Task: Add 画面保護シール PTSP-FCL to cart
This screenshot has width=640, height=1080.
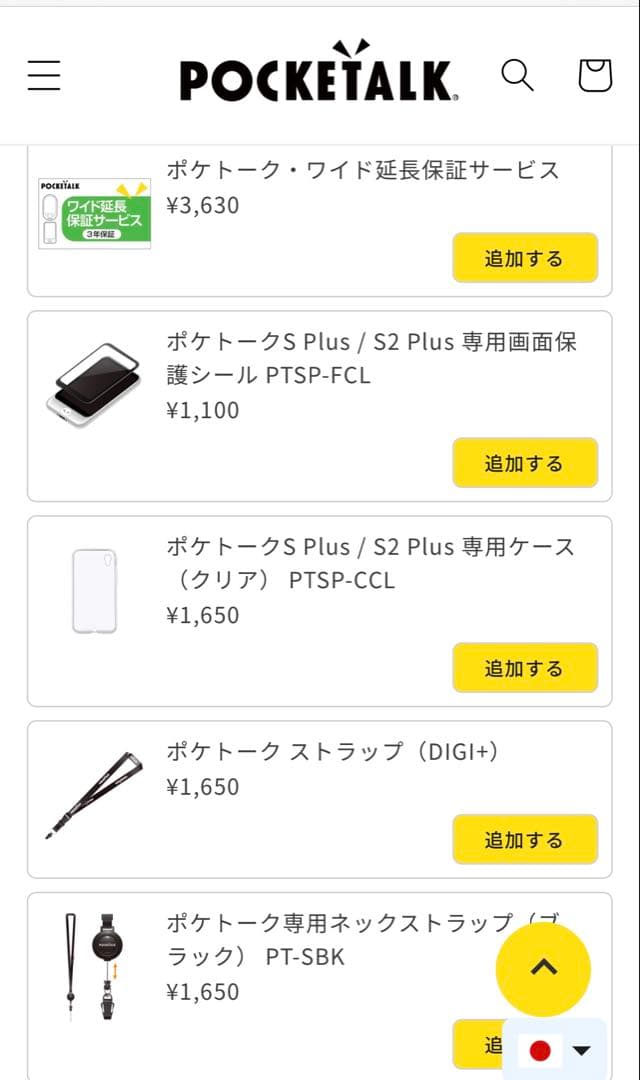Action: coord(525,463)
